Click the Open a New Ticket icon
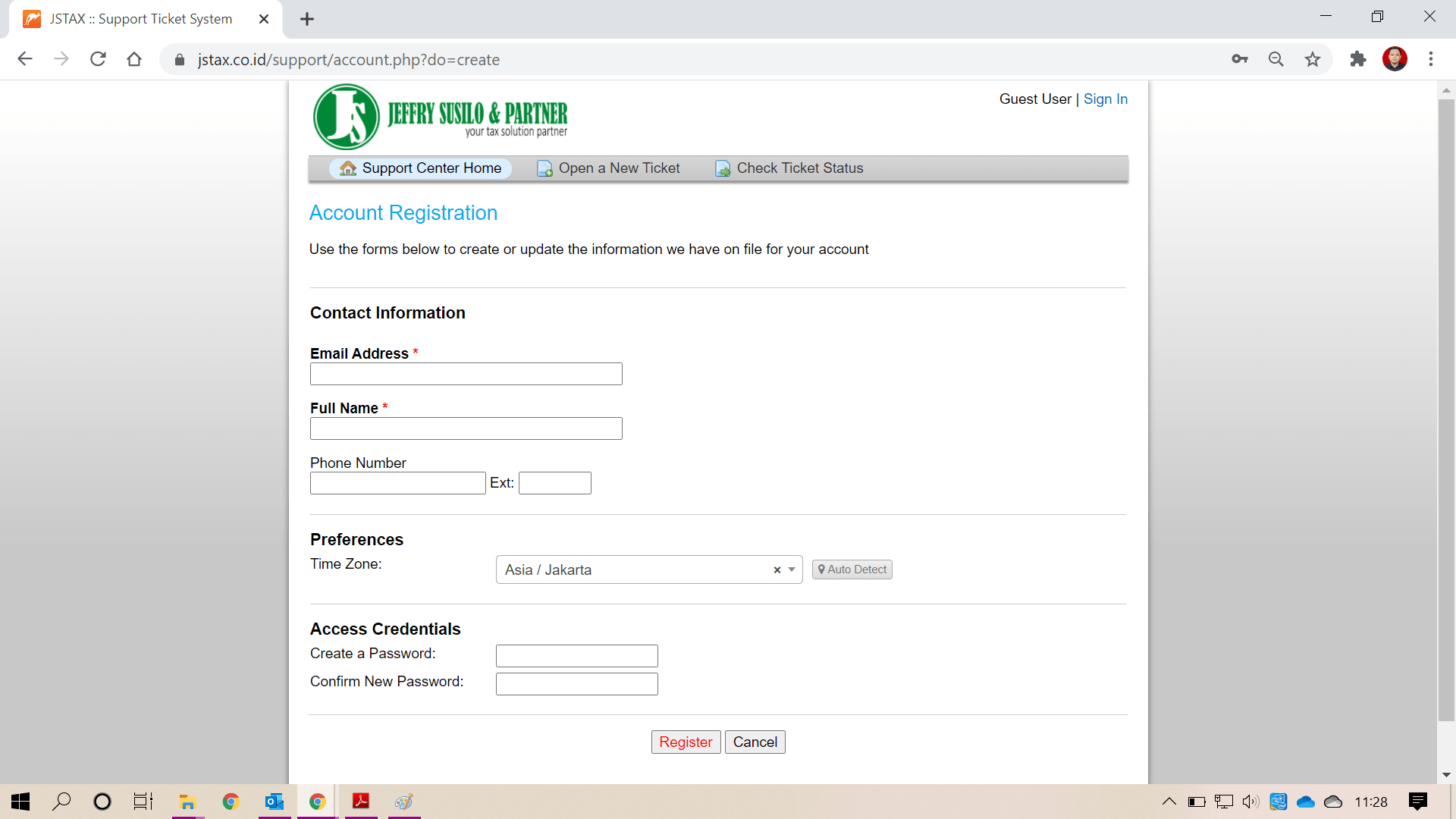Viewport: 1456px width, 819px height. (545, 168)
